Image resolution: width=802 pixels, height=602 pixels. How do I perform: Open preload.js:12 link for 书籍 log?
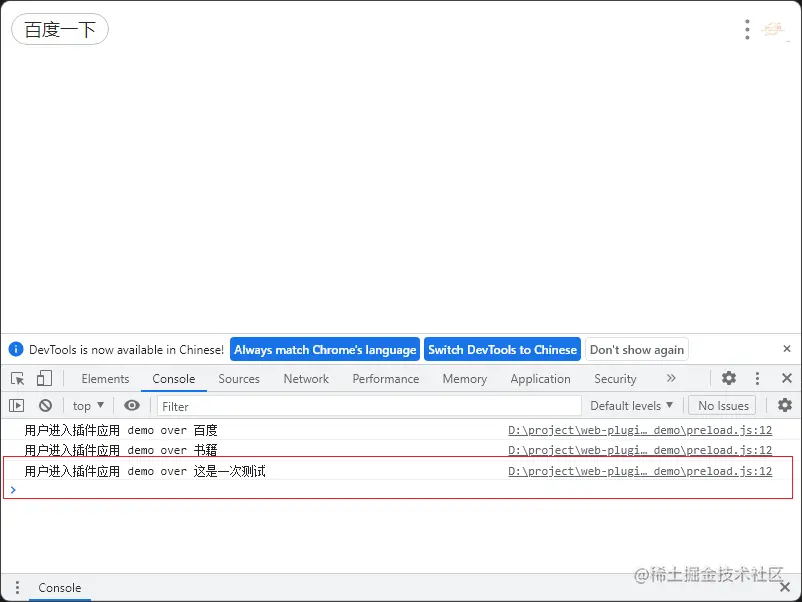(x=640, y=450)
